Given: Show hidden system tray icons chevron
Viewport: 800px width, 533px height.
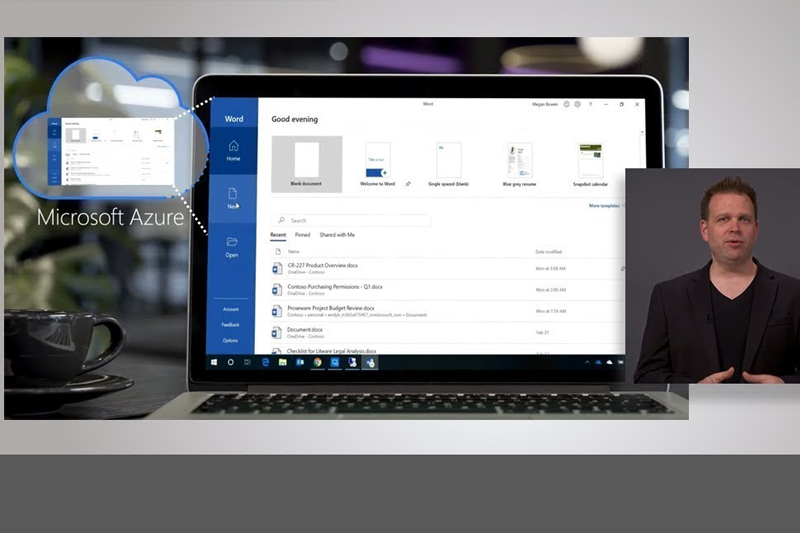Looking at the screenshot, I should pos(587,362).
